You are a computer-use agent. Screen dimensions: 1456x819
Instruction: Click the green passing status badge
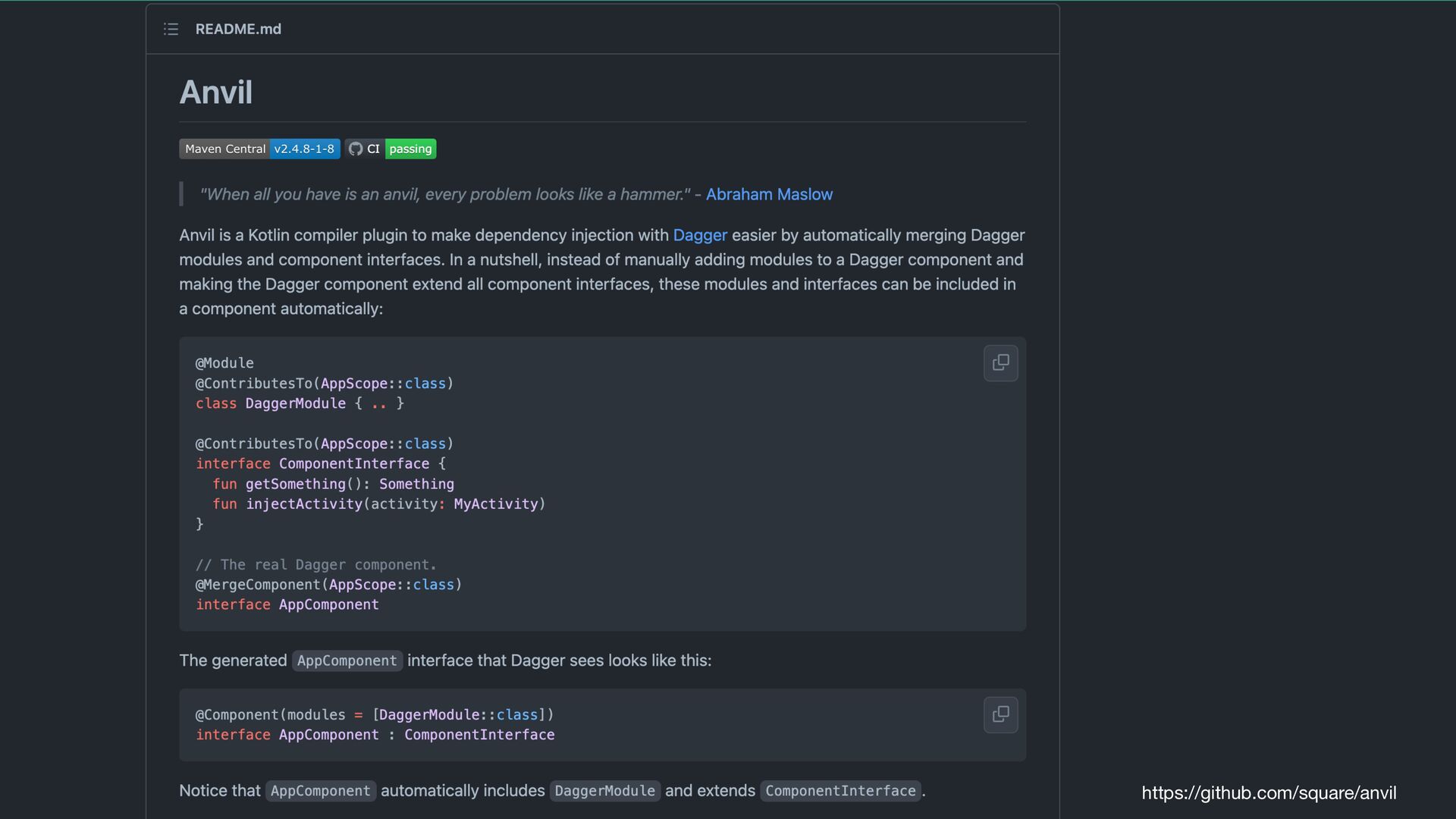tap(410, 149)
